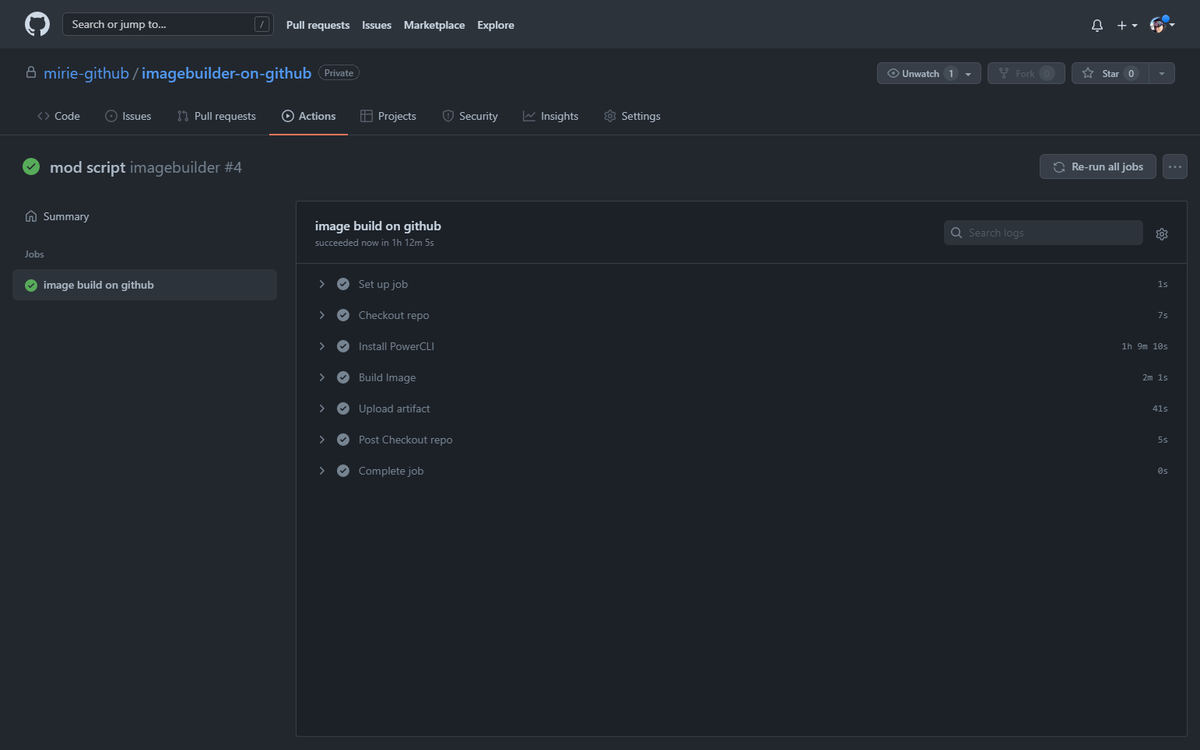Expand the Checkout repo step
The width and height of the screenshot is (1200, 750).
pyautogui.click(x=322, y=315)
